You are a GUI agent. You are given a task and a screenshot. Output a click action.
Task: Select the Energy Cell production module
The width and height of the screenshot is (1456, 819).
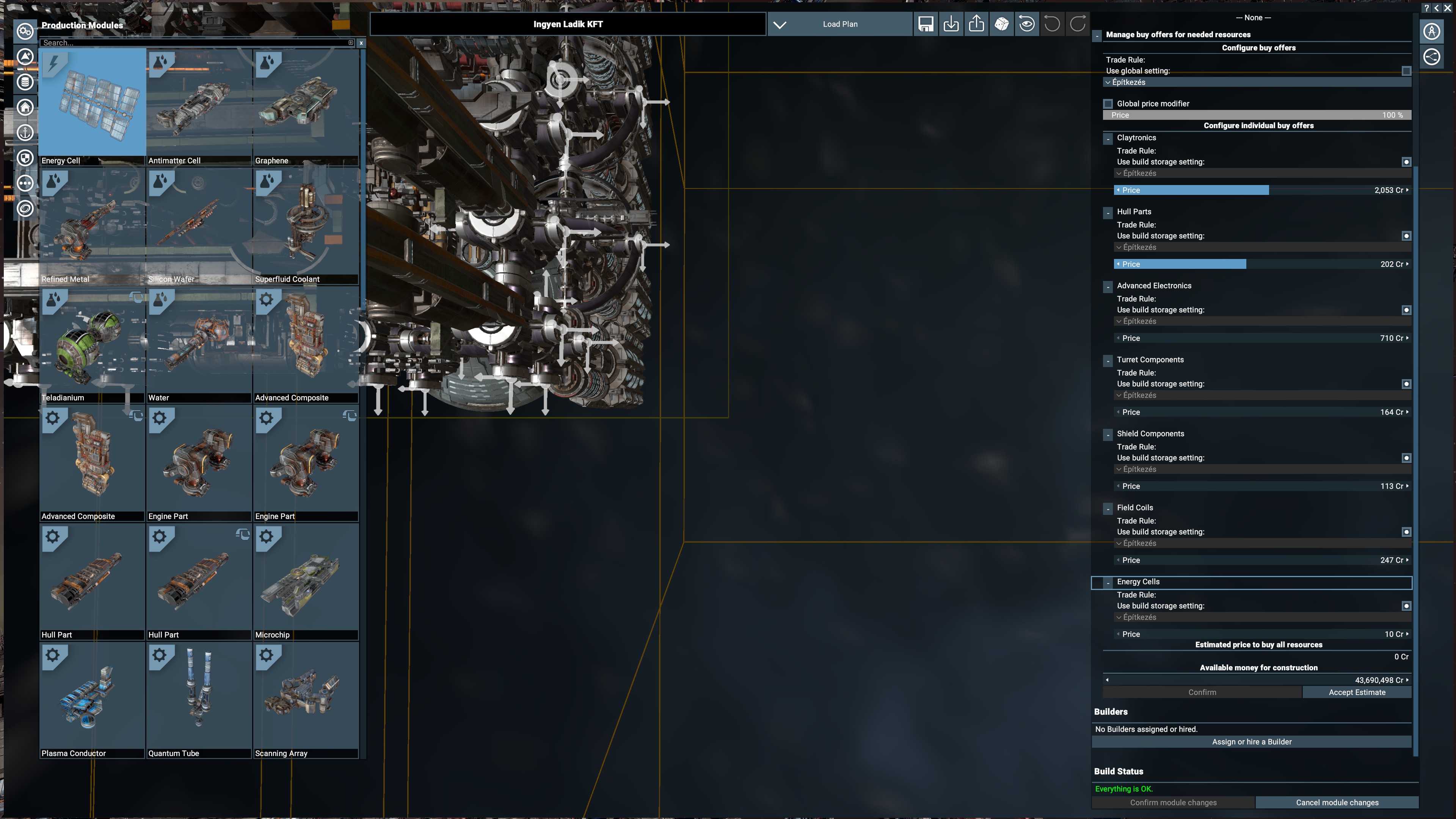click(92, 107)
